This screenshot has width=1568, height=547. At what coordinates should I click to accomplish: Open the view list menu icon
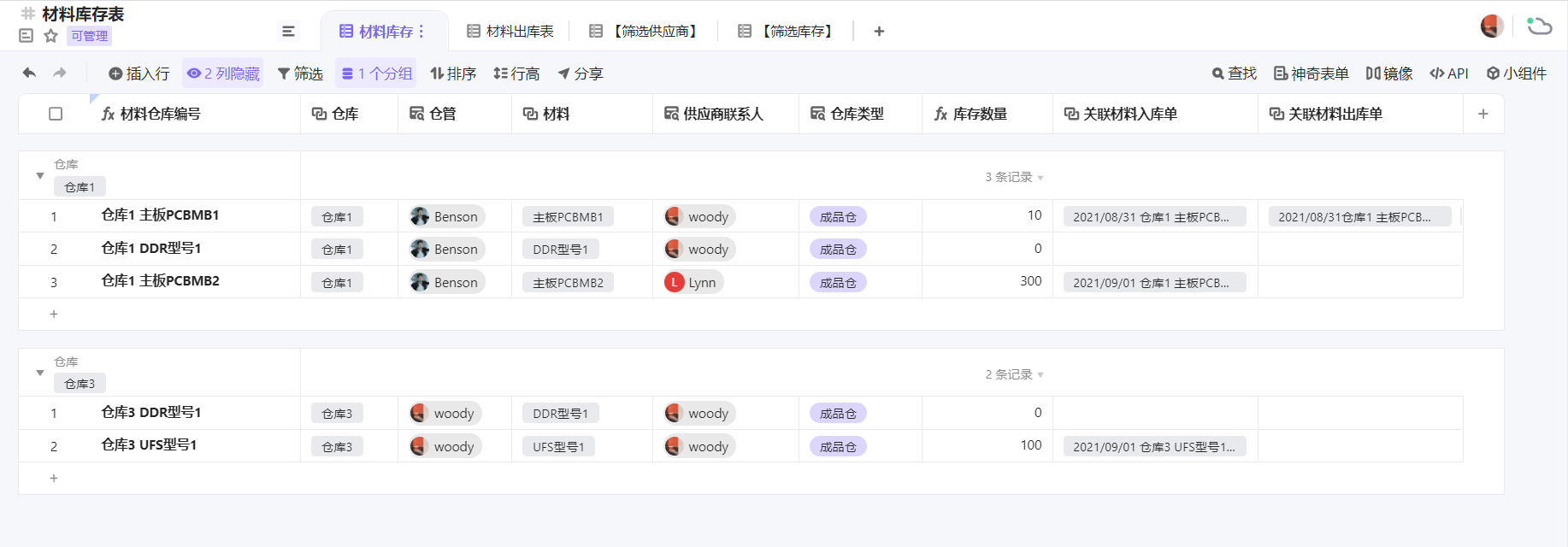(289, 32)
